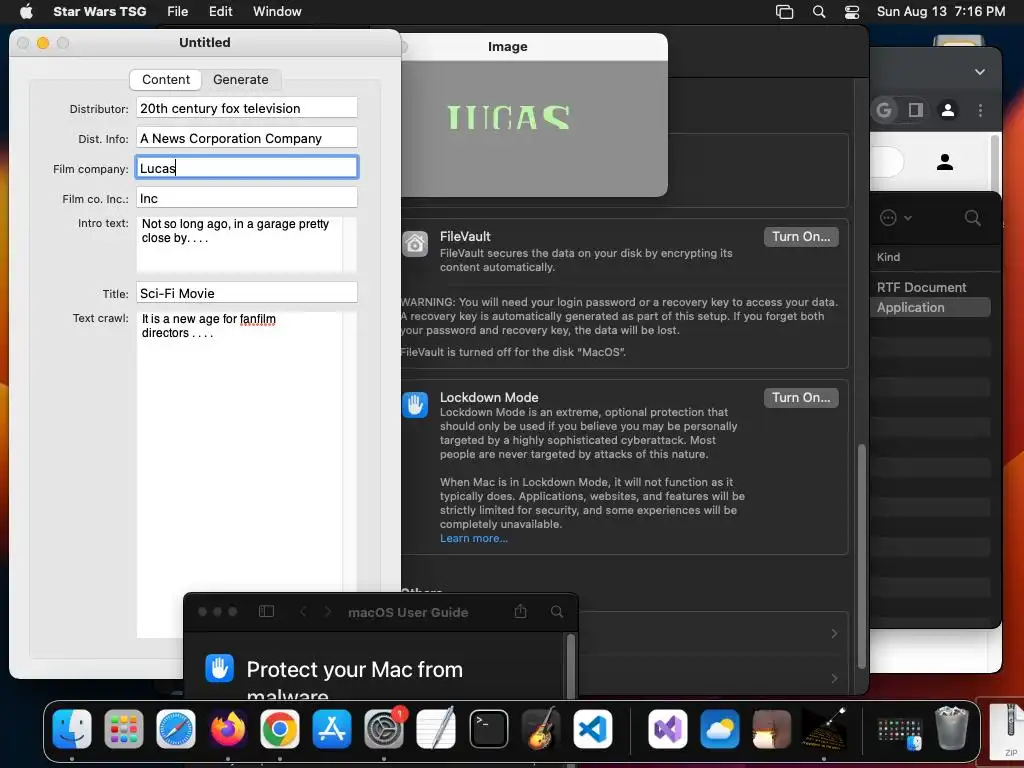
Task: Open Chrome's three-dot menu
Action: pyautogui.click(x=980, y=110)
